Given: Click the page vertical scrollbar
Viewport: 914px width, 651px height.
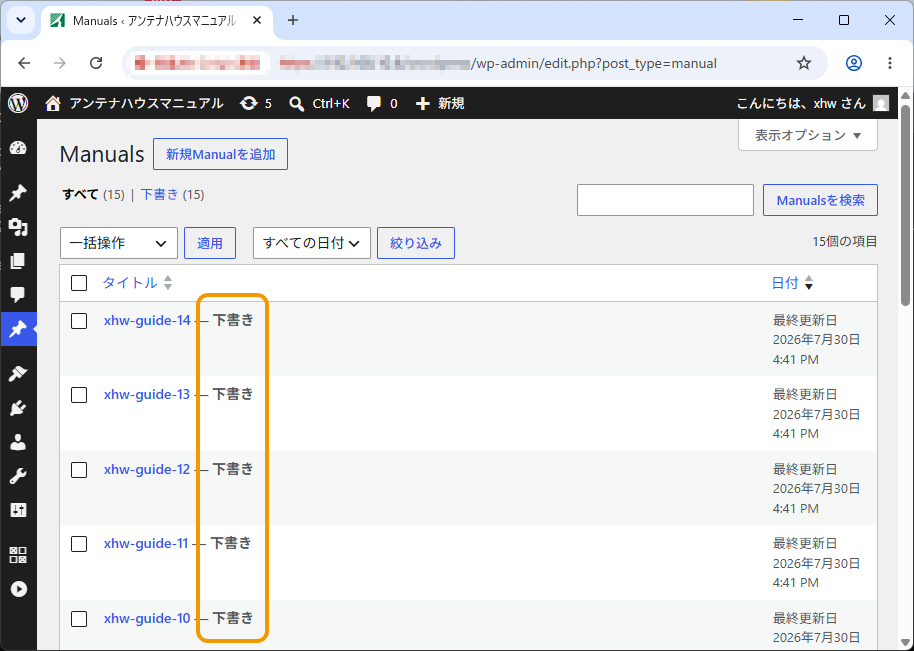Looking at the screenshot, I should 905,206.
